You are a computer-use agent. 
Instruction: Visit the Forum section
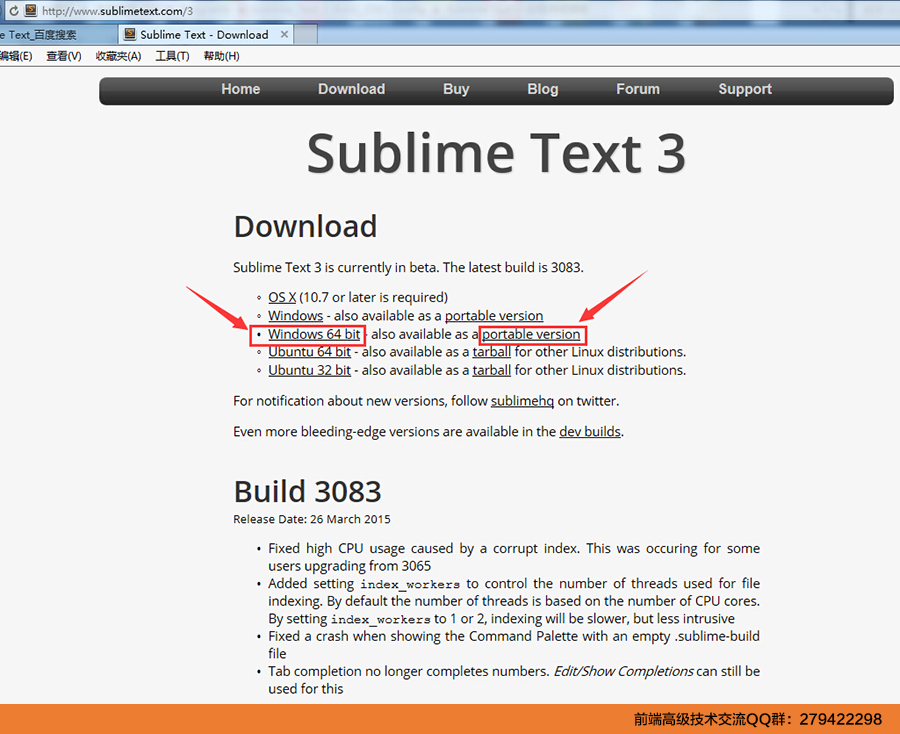tap(637, 89)
